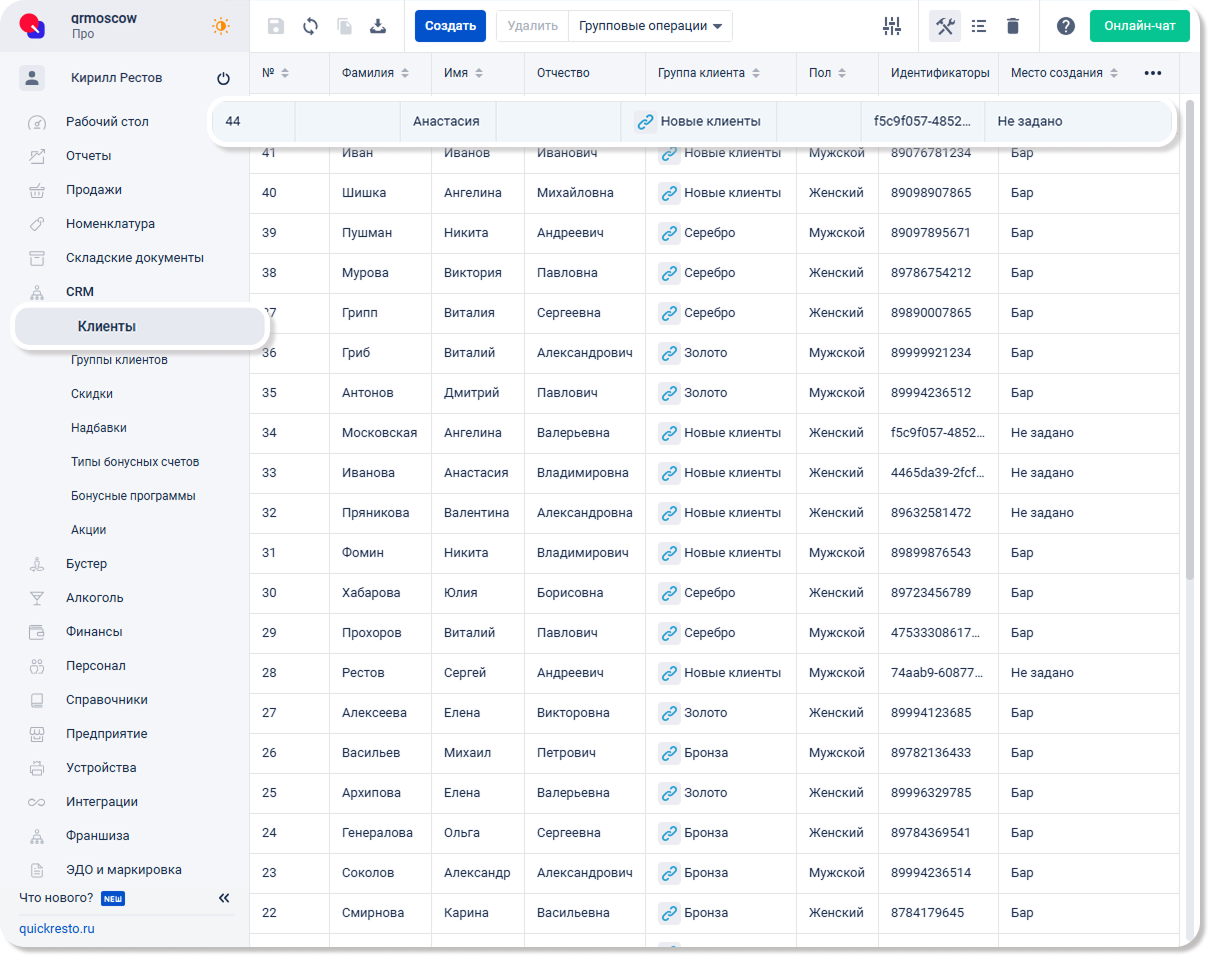Click the Создать button
The image size is (1209, 956).
pos(450,26)
